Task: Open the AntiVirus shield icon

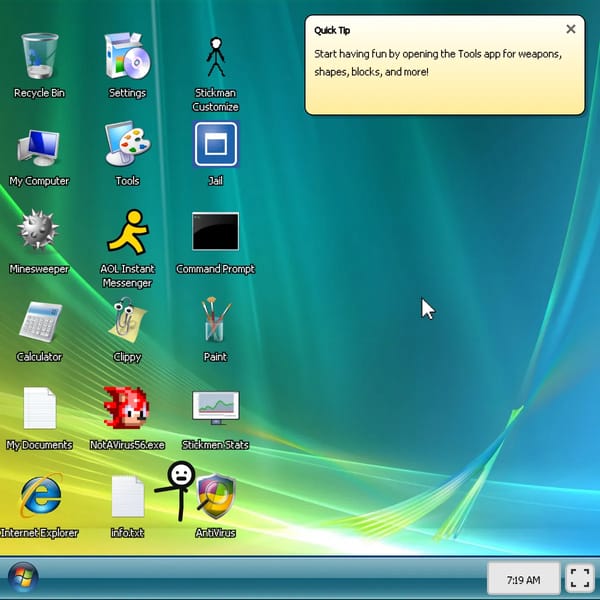Action: click(216, 496)
